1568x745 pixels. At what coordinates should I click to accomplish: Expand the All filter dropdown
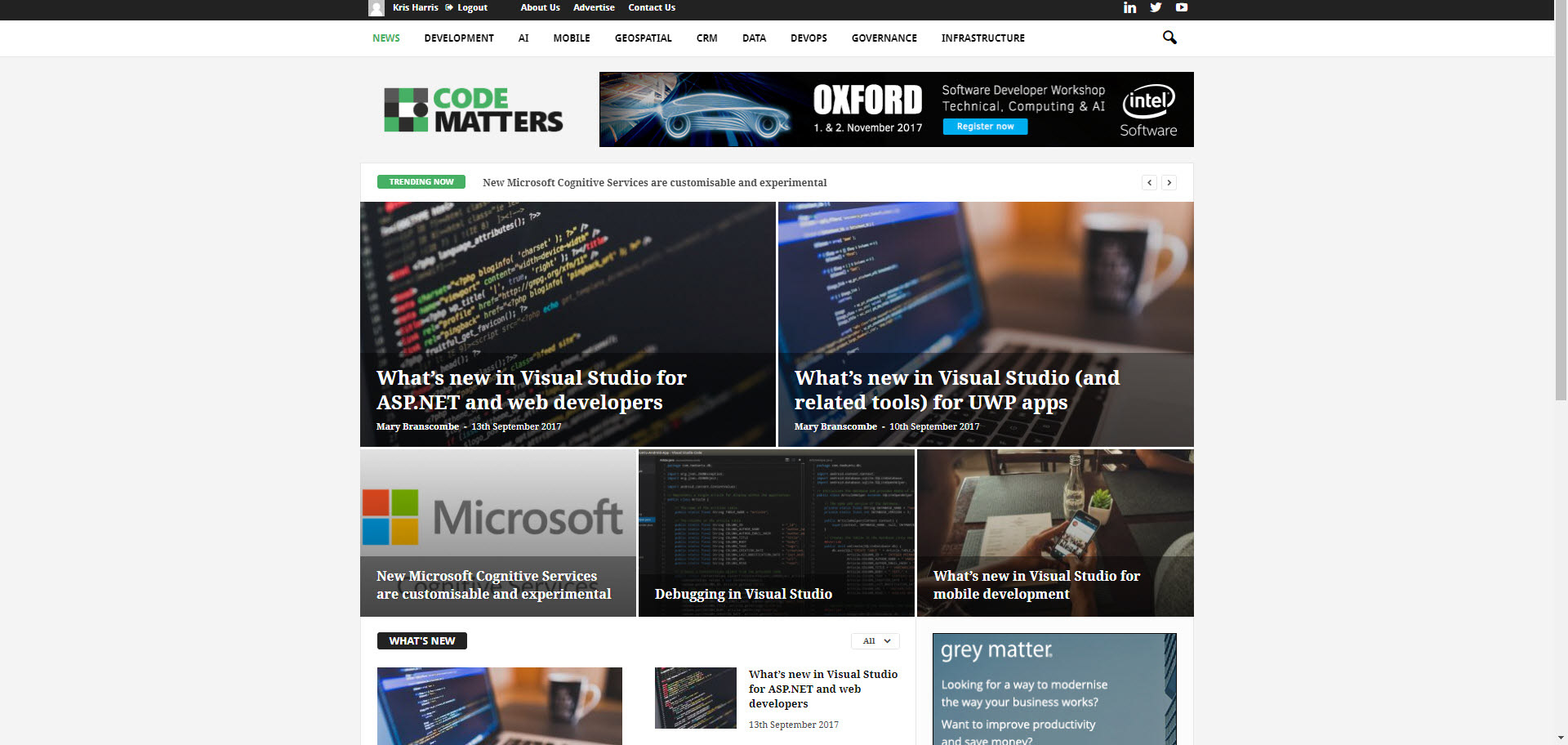[875, 641]
